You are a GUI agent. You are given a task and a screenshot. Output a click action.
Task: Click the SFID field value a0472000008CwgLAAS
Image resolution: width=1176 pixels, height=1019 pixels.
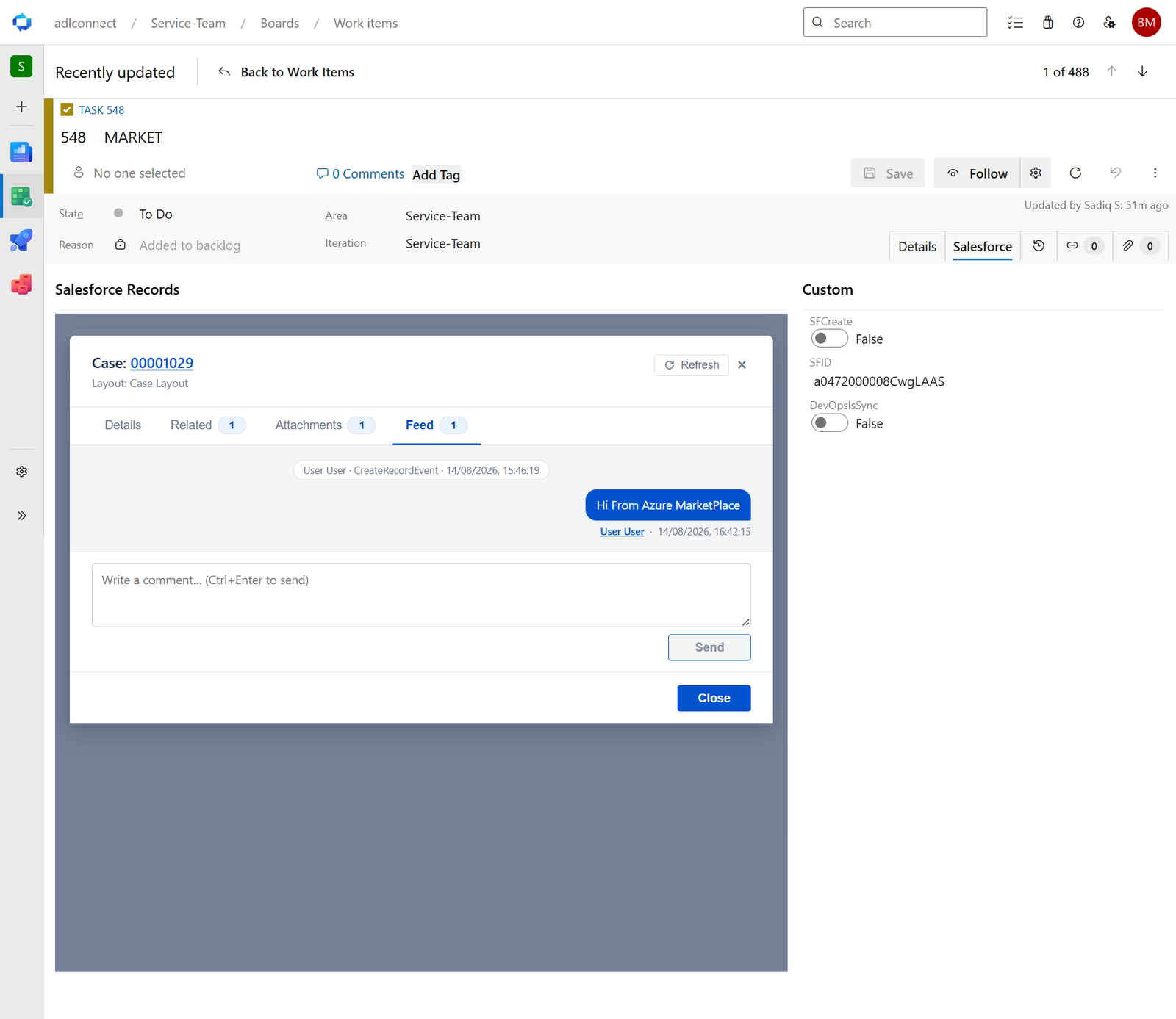click(x=879, y=381)
